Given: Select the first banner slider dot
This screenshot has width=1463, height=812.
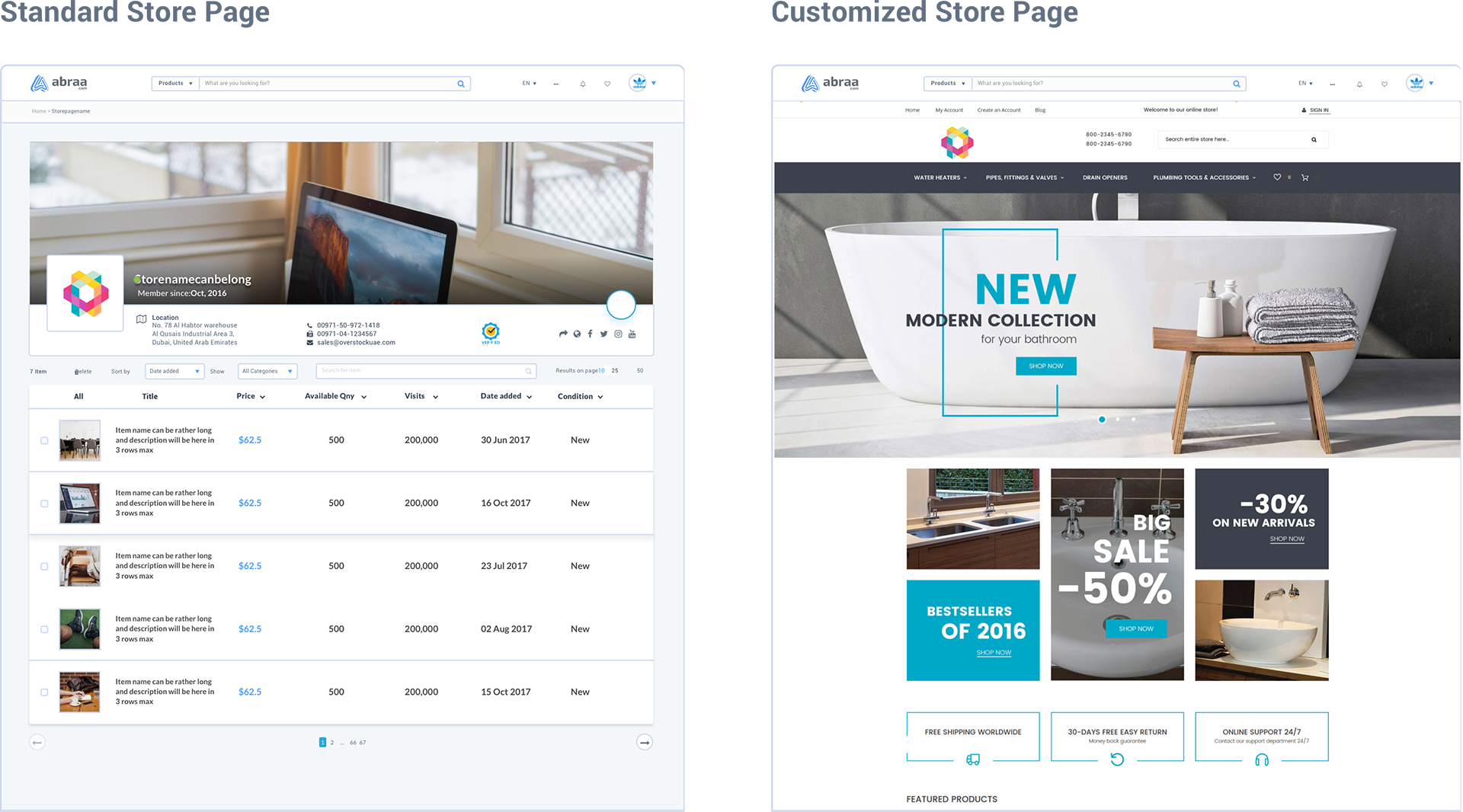Looking at the screenshot, I should [1102, 419].
